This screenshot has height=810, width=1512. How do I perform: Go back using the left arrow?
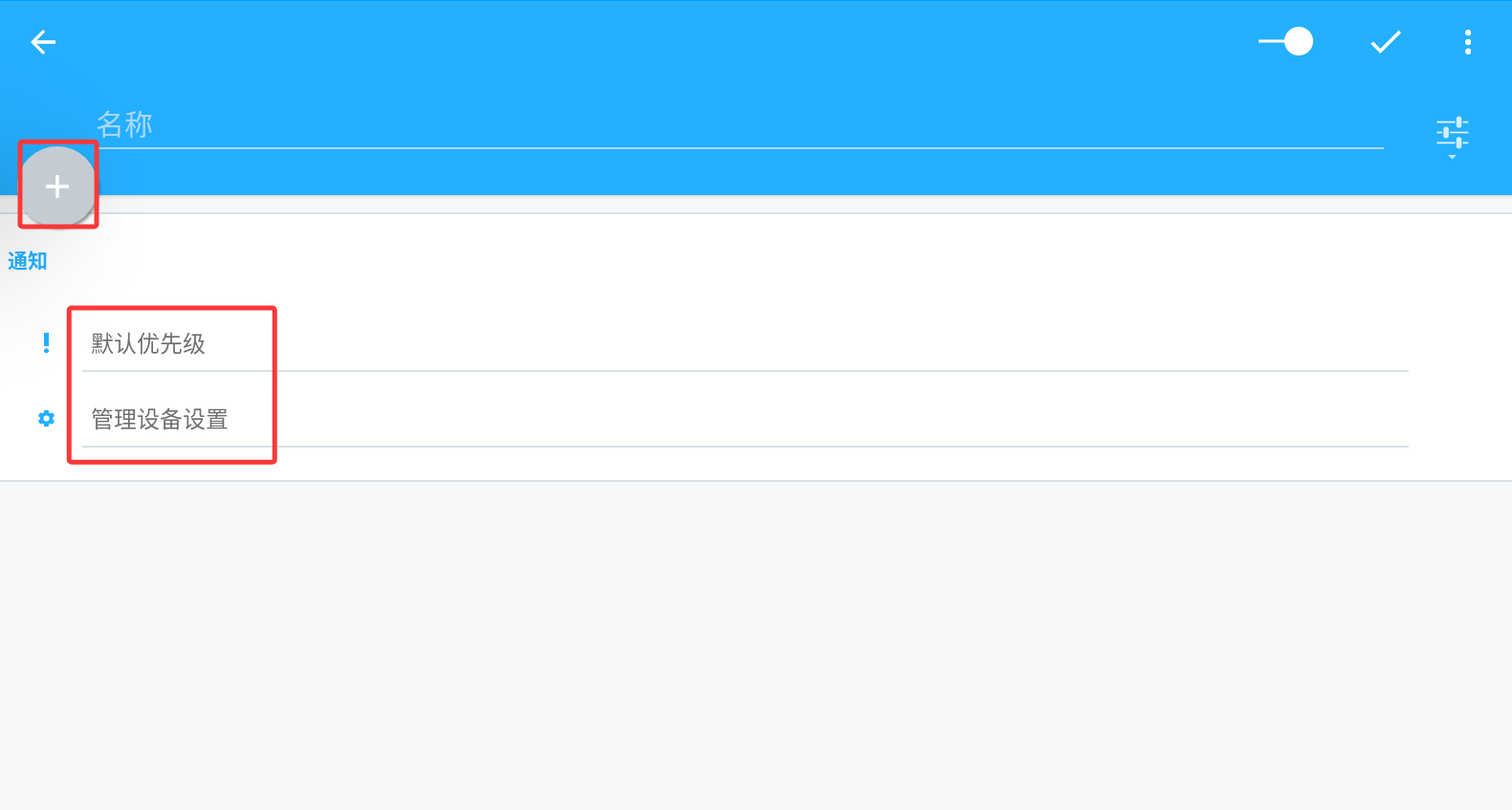click(43, 42)
